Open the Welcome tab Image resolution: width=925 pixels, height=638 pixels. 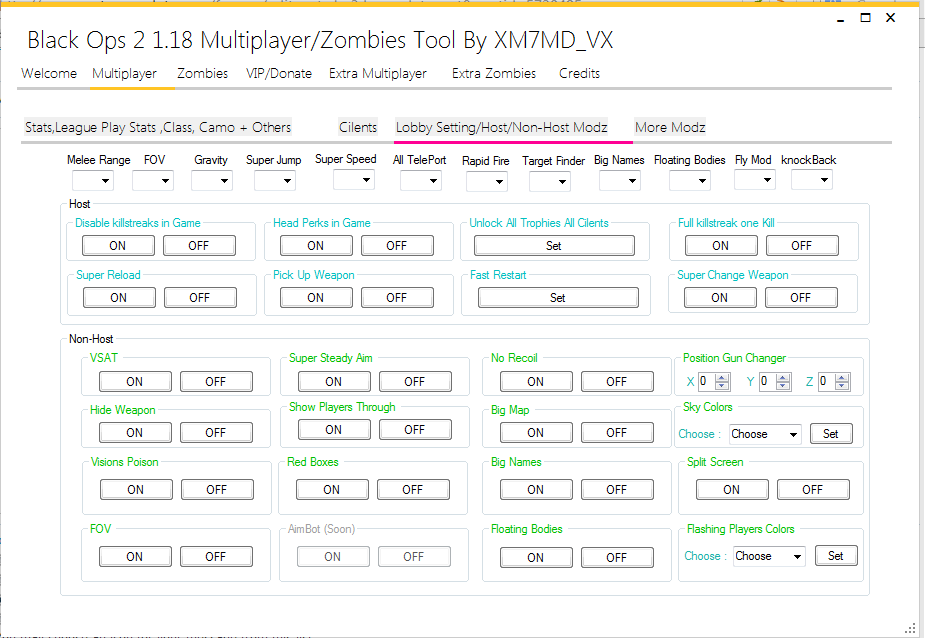pyautogui.click(x=49, y=74)
